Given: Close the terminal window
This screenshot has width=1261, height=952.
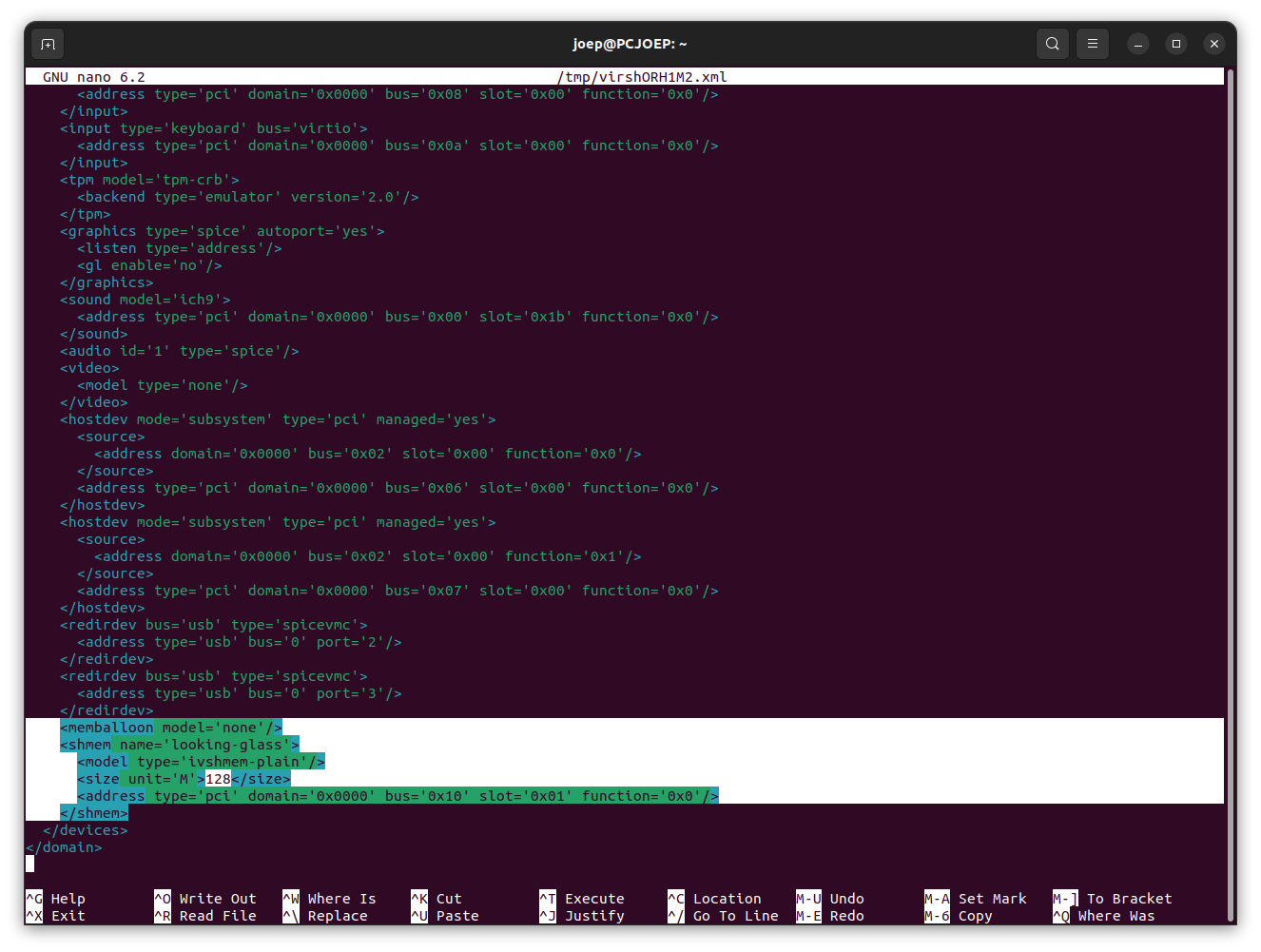Looking at the screenshot, I should click(1214, 44).
